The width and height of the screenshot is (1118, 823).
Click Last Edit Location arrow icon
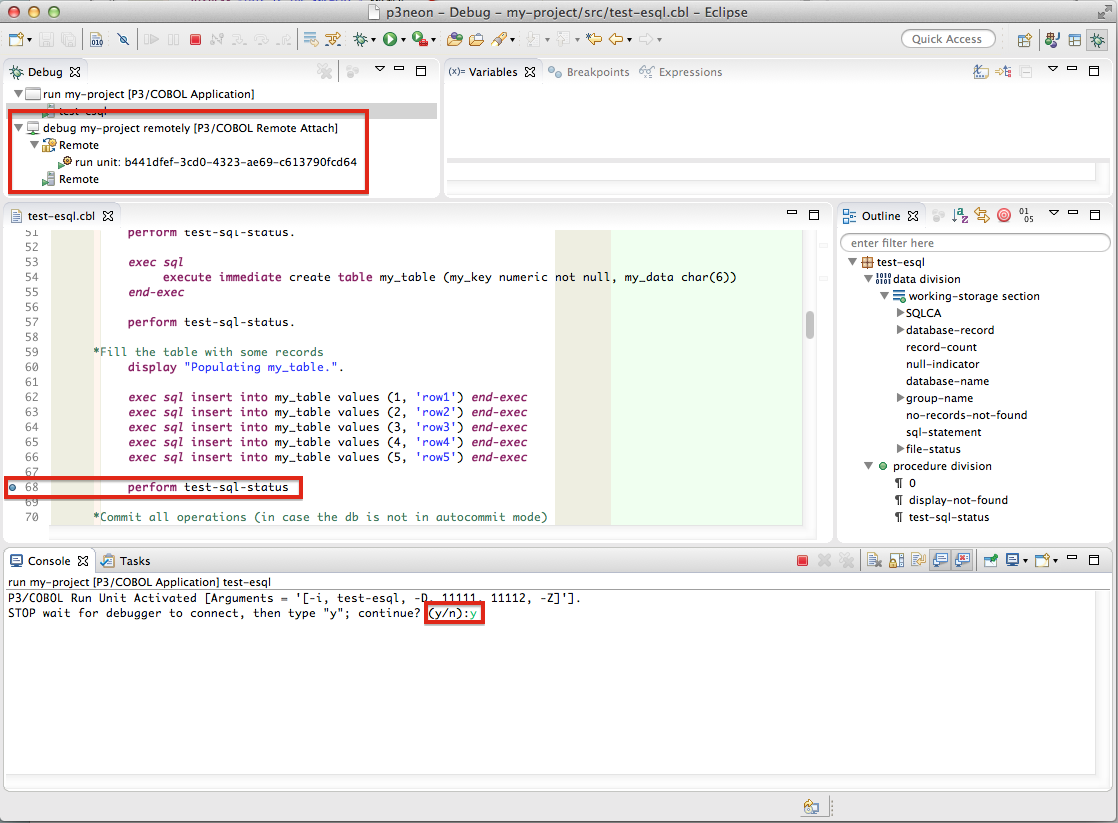(x=594, y=39)
